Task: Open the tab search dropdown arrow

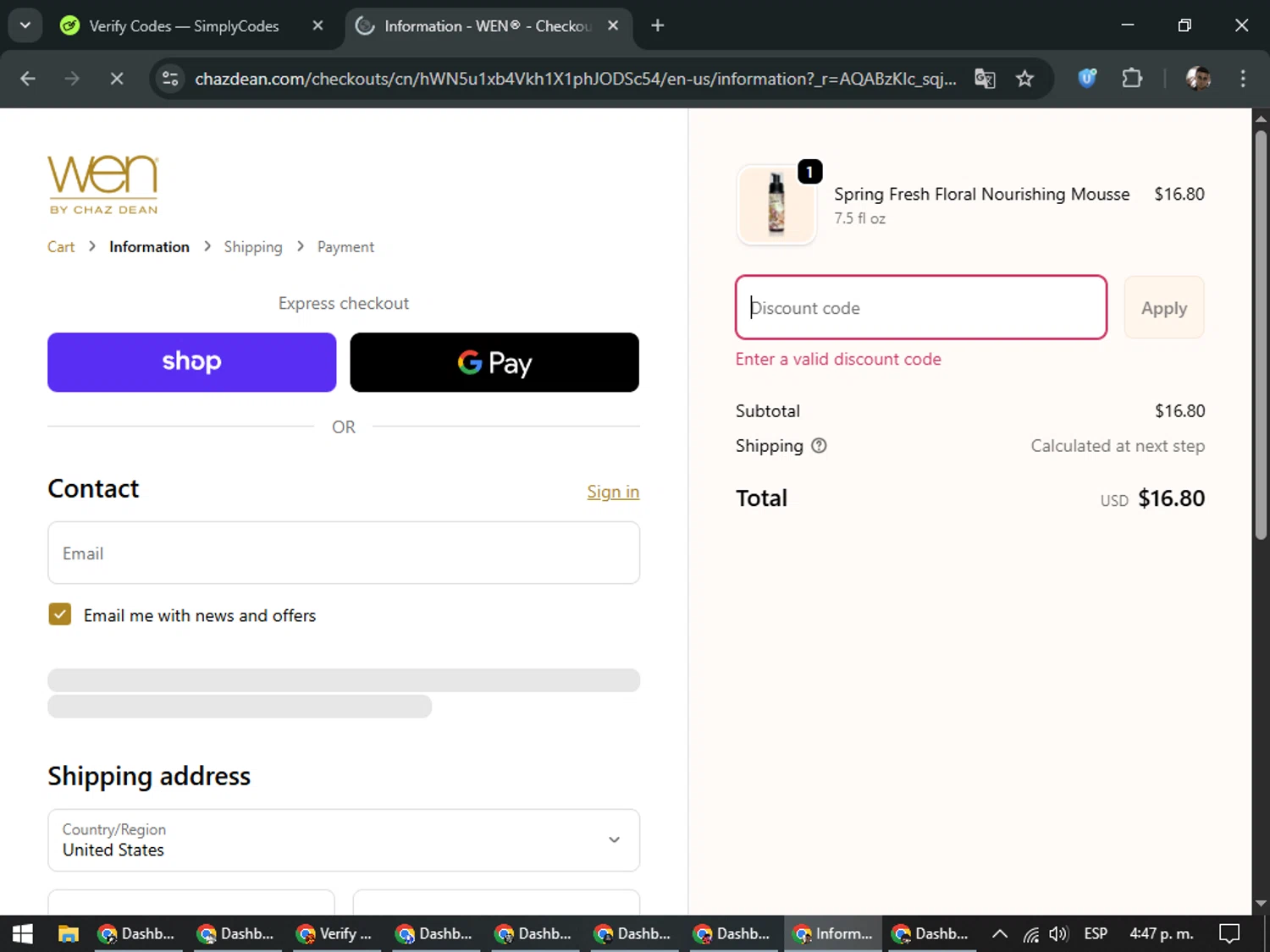Action: point(25,25)
